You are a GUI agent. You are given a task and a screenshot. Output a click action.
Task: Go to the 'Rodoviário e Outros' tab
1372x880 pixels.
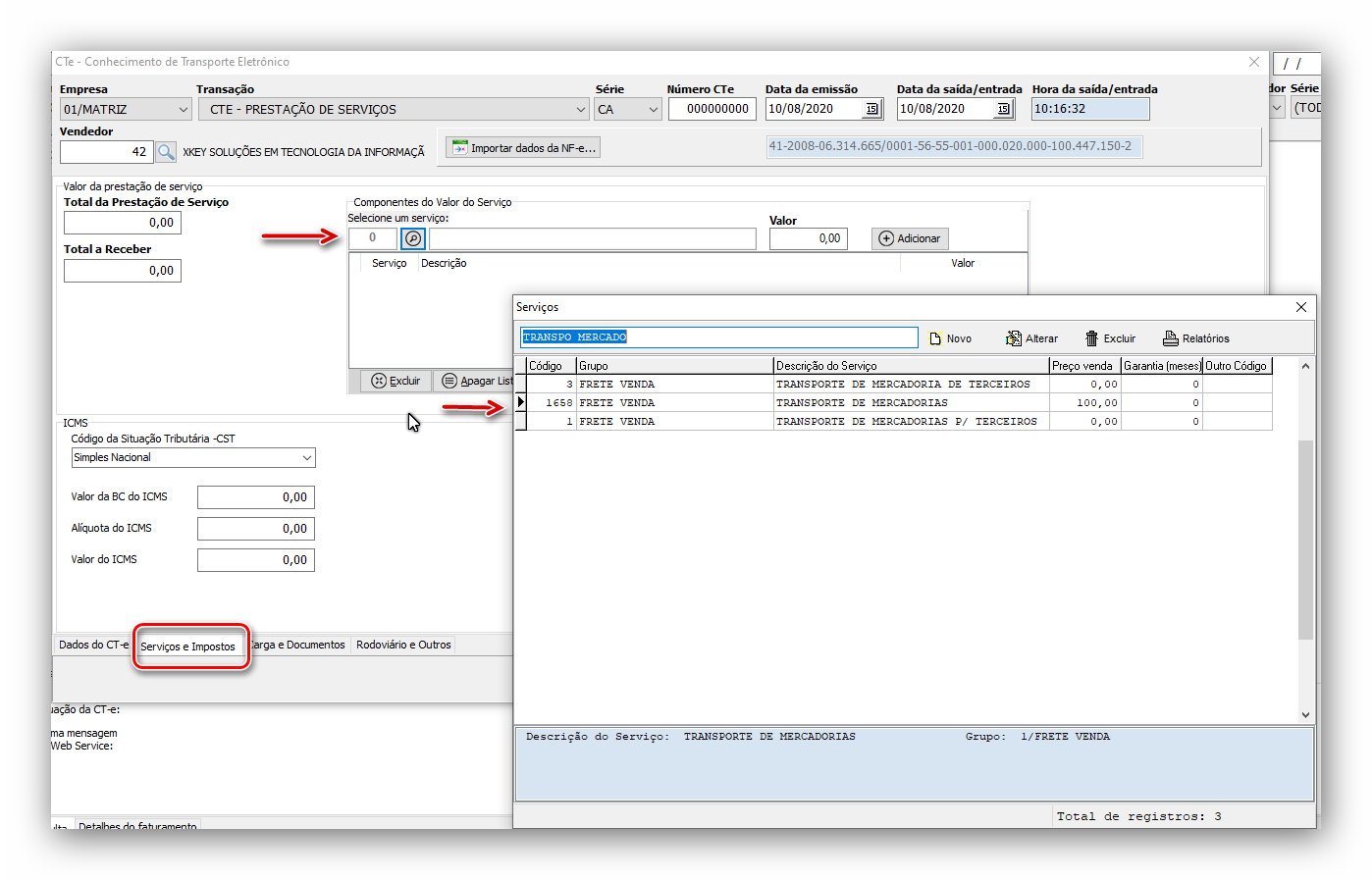pyautogui.click(x=403, y=645)
